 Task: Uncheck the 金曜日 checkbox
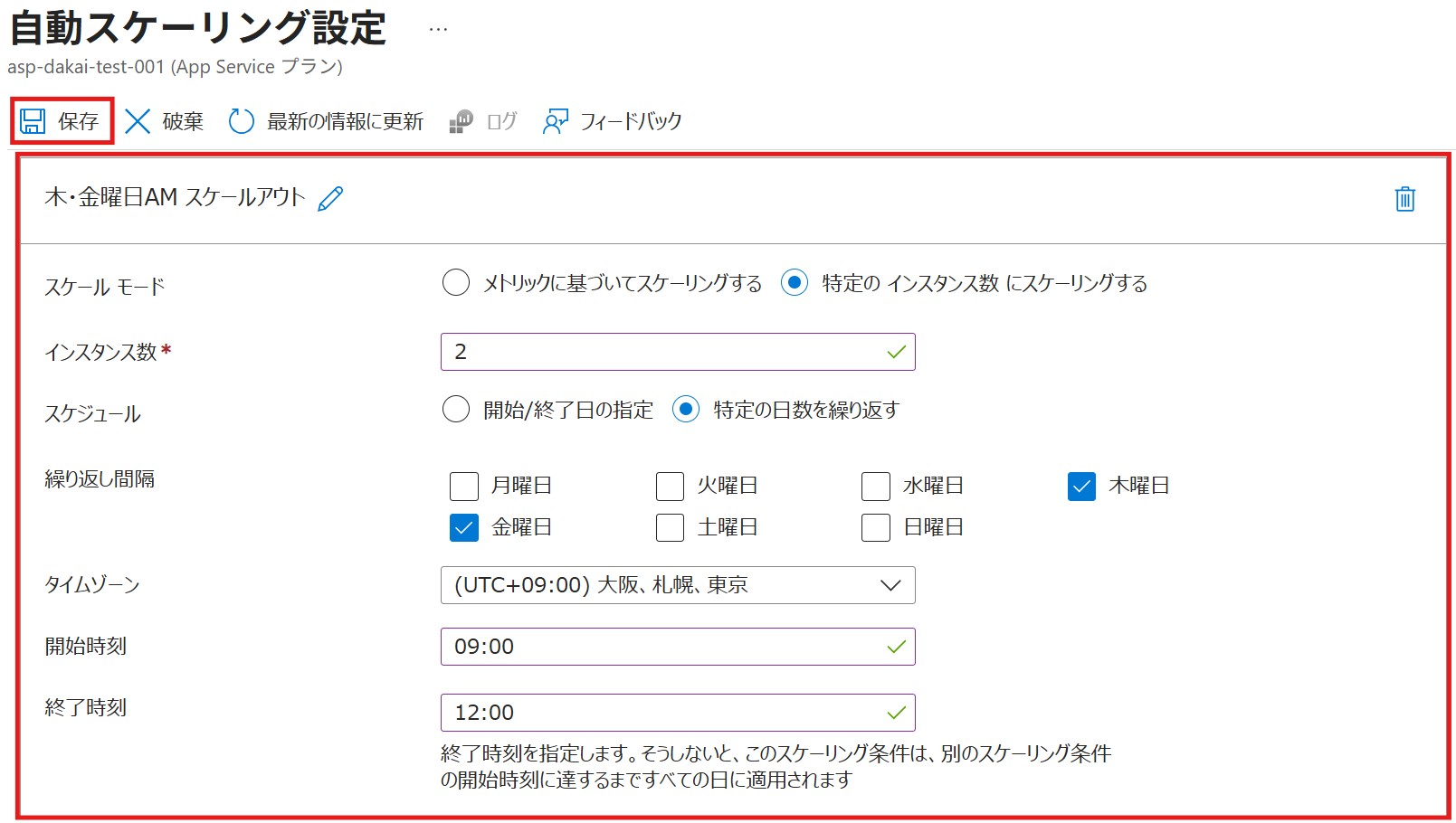pyautogui.click(x=464, y=527)
